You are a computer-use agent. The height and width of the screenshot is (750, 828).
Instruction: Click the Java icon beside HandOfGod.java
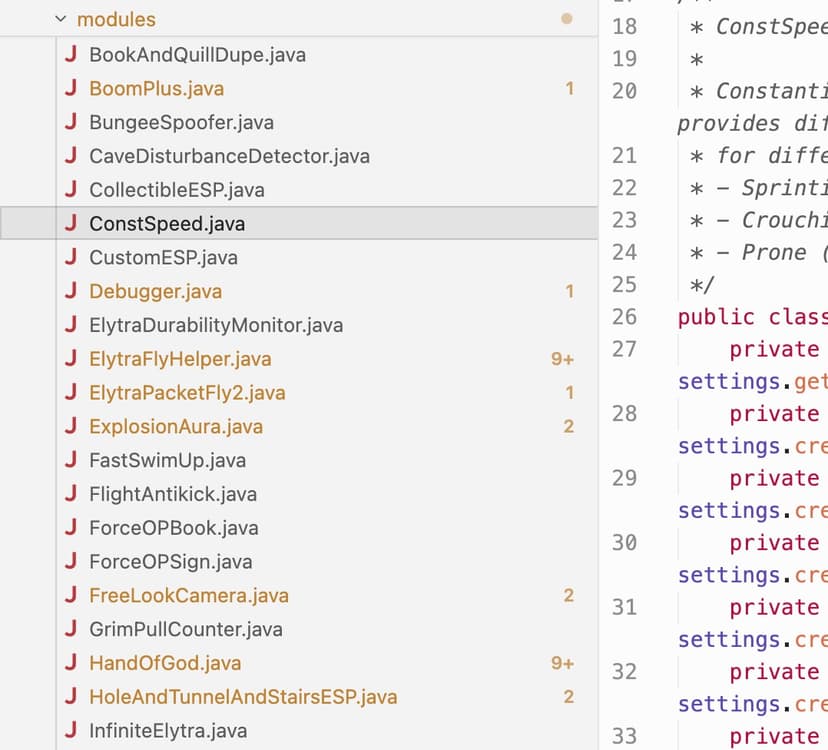tap(70, 663)
